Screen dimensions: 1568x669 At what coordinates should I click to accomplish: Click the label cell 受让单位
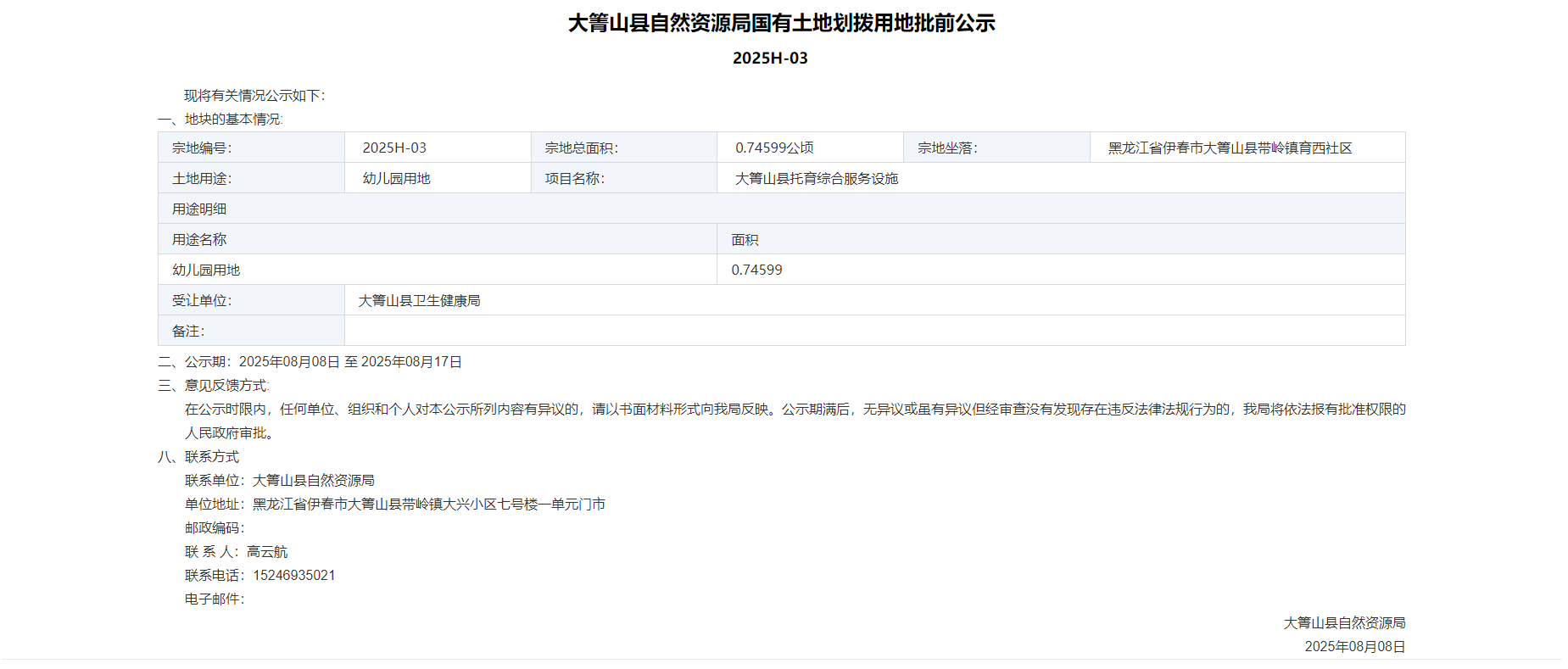(251, 300)
